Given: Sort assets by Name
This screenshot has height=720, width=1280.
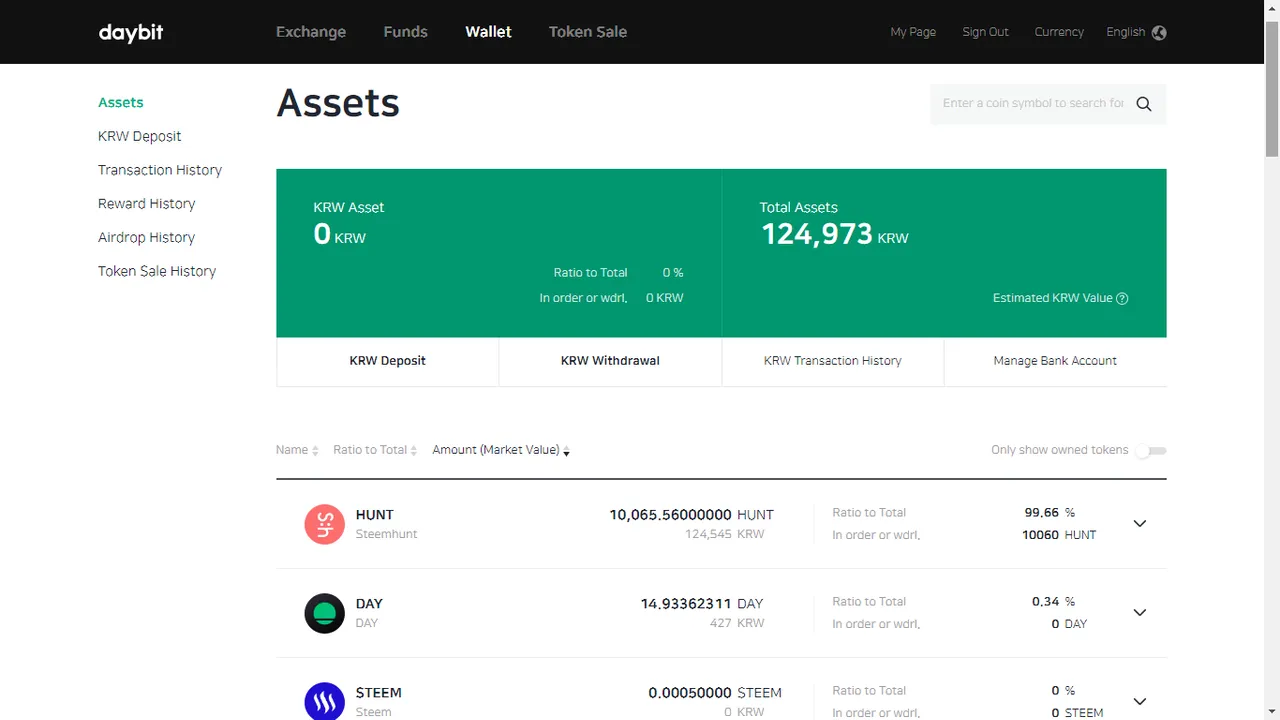Looking at the screenshot, I should (297, 450).
